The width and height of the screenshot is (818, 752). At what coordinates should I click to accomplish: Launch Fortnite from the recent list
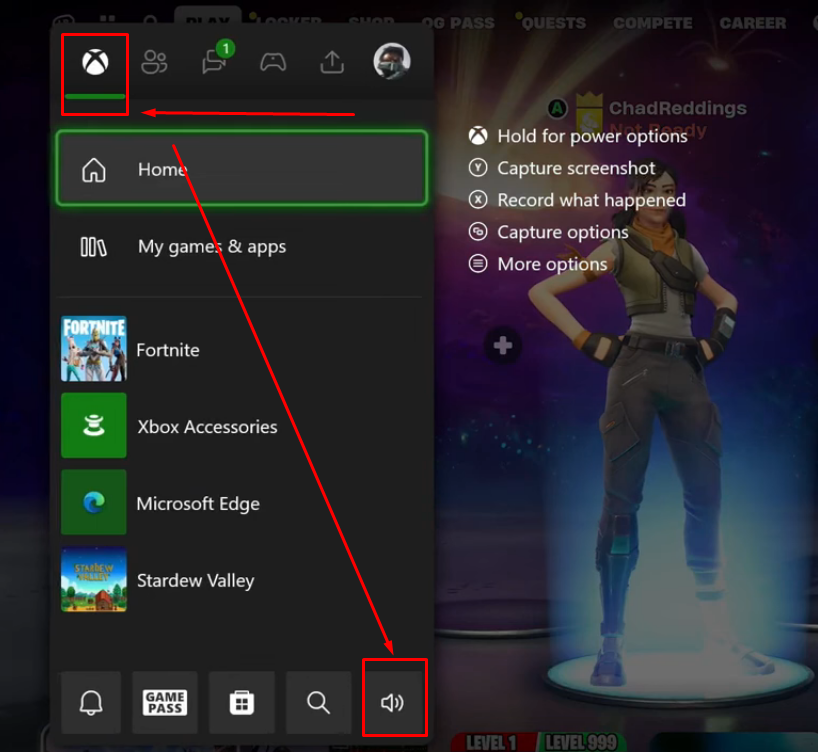click(242, 349)
